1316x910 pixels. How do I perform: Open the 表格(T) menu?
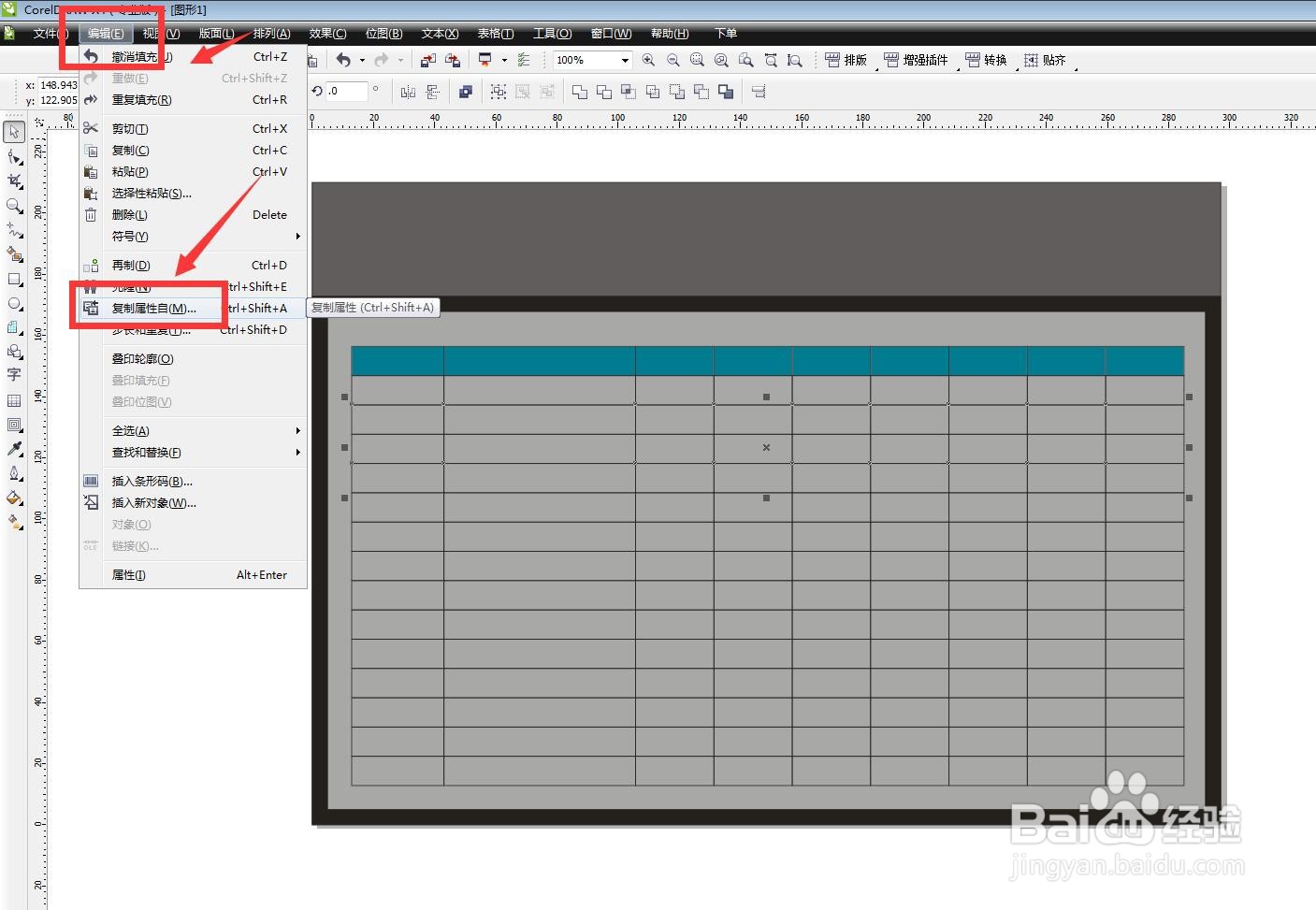click(496, 34)
